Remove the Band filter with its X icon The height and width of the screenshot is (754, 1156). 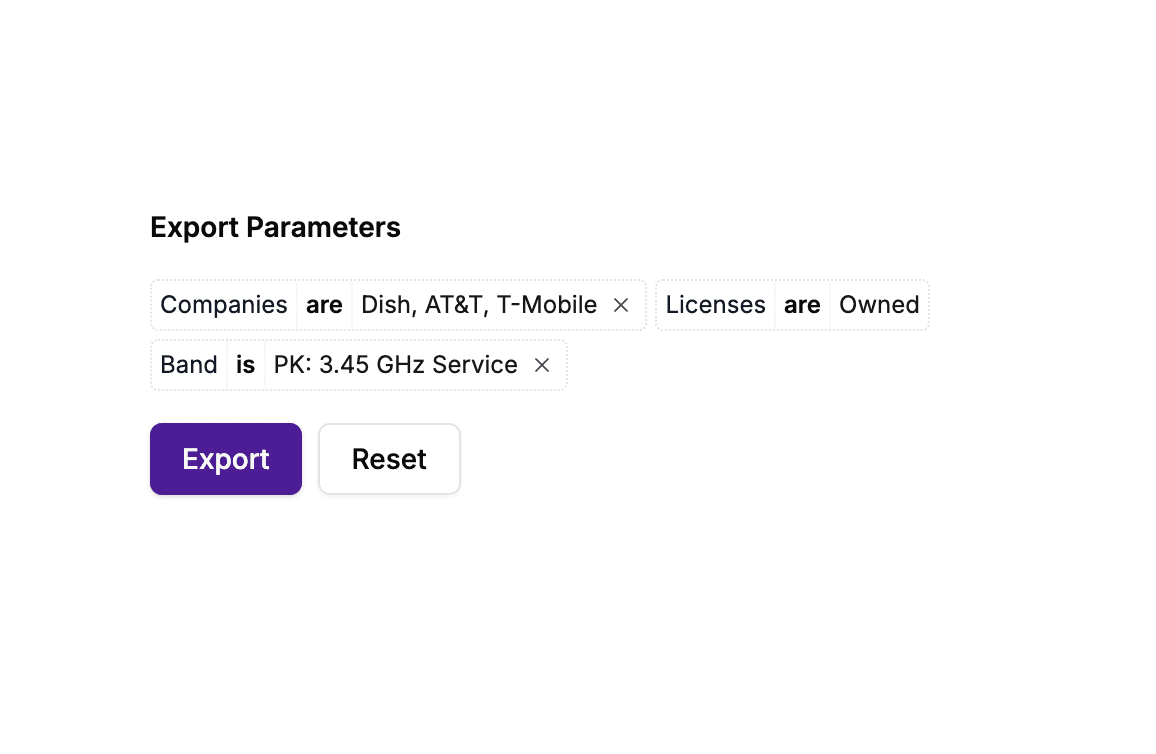pos(542,365)
